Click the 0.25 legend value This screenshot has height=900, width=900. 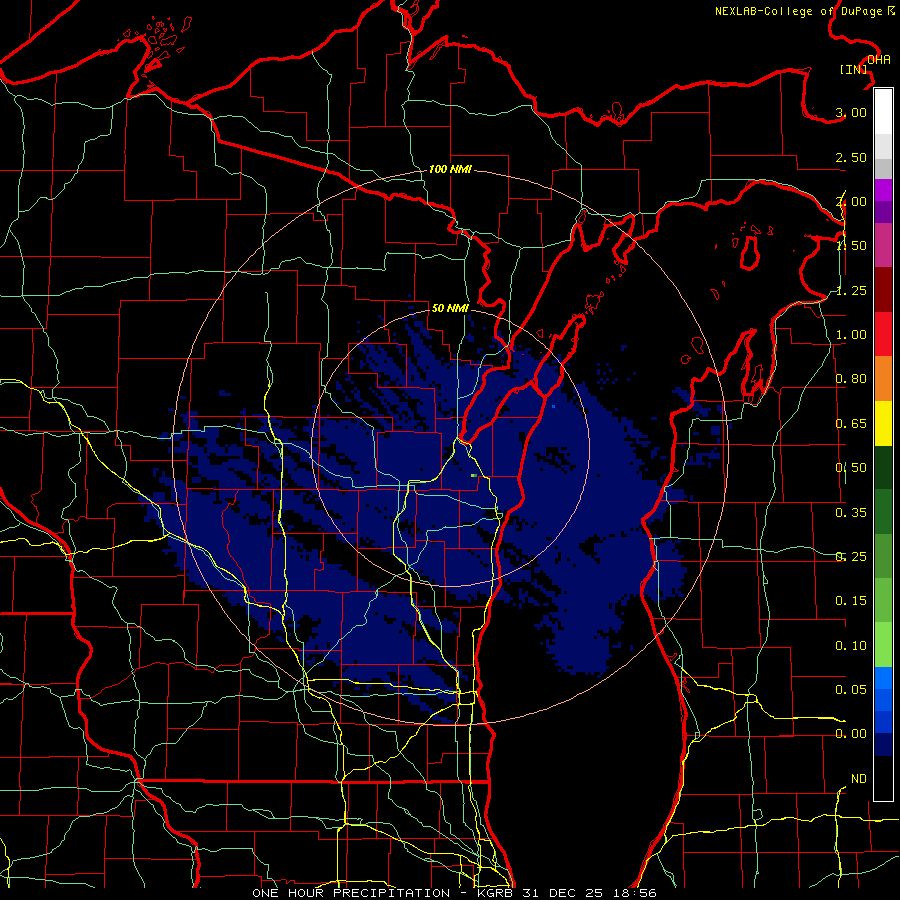point(851,557)
